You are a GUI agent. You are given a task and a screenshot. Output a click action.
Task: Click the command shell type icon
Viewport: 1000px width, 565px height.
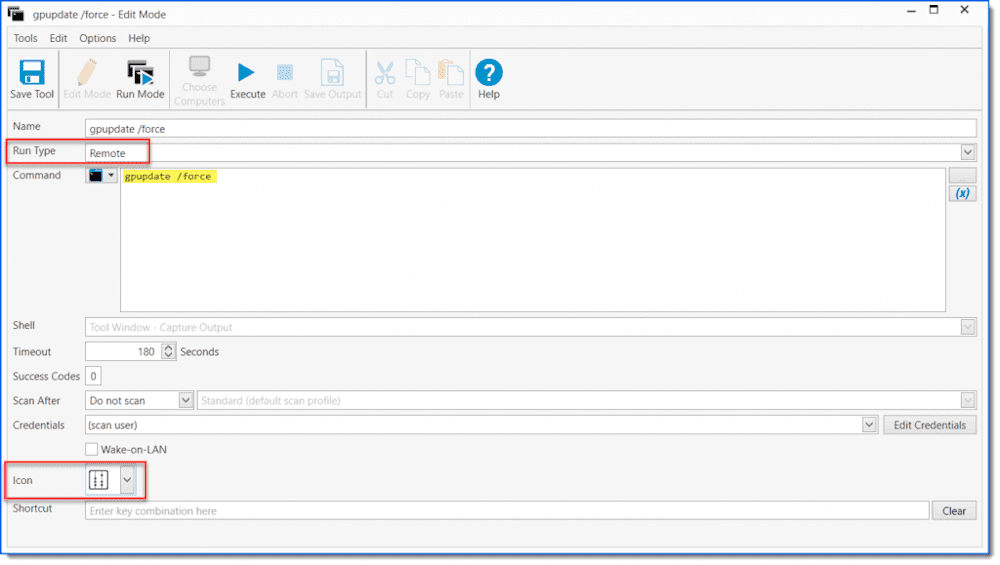tap(96, 175)
